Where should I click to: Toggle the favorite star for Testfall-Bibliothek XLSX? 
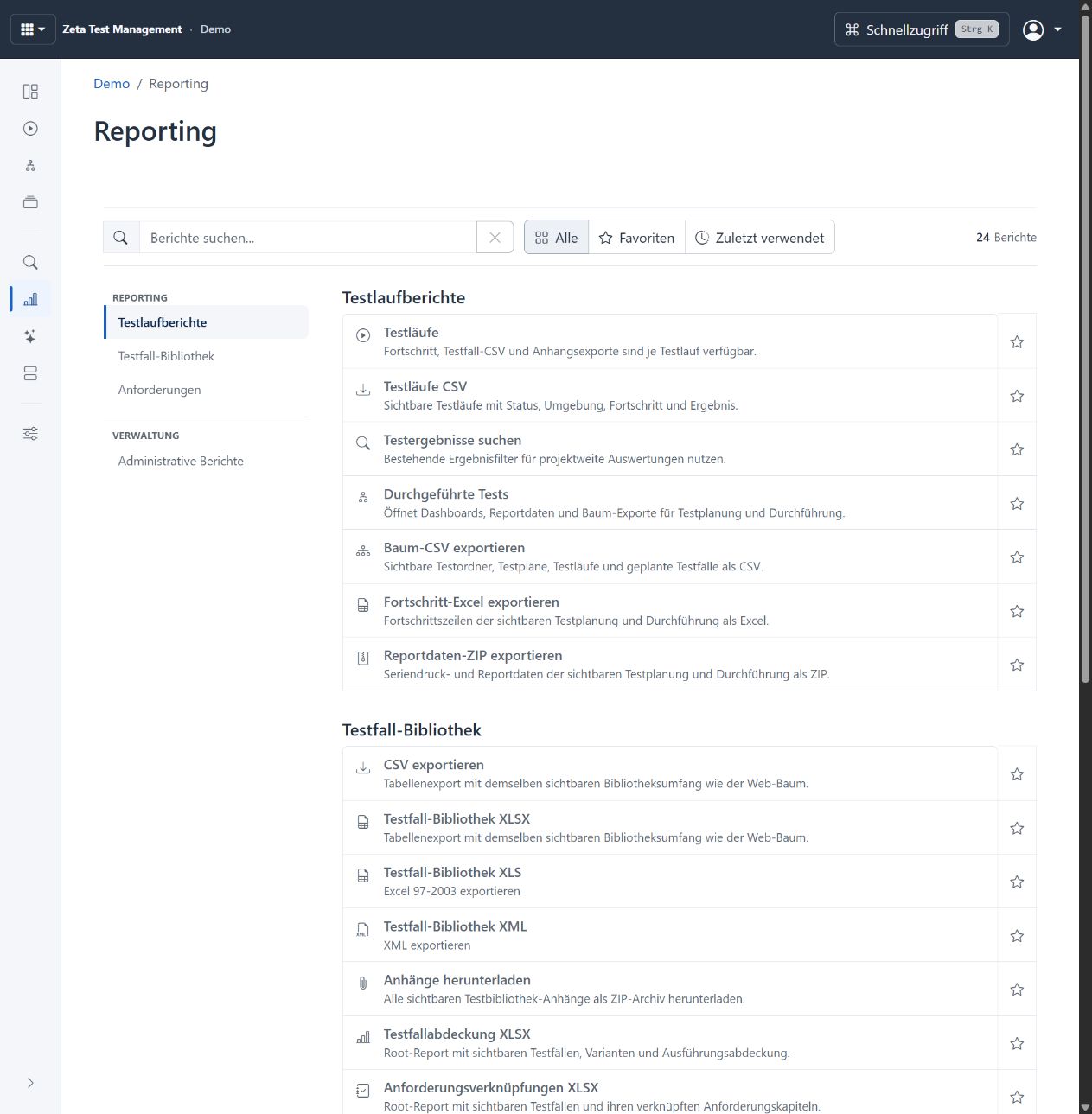tap(1017, 828)
